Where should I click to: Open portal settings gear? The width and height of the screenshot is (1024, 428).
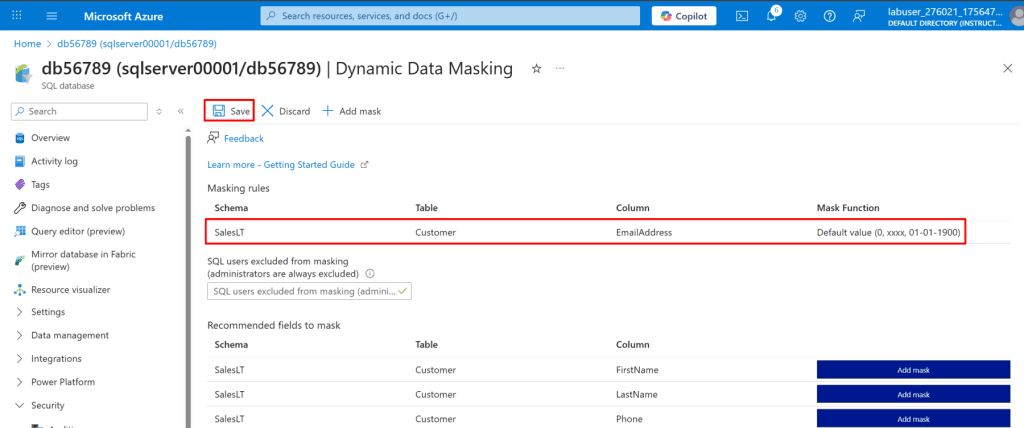click(x=800, y=16)
